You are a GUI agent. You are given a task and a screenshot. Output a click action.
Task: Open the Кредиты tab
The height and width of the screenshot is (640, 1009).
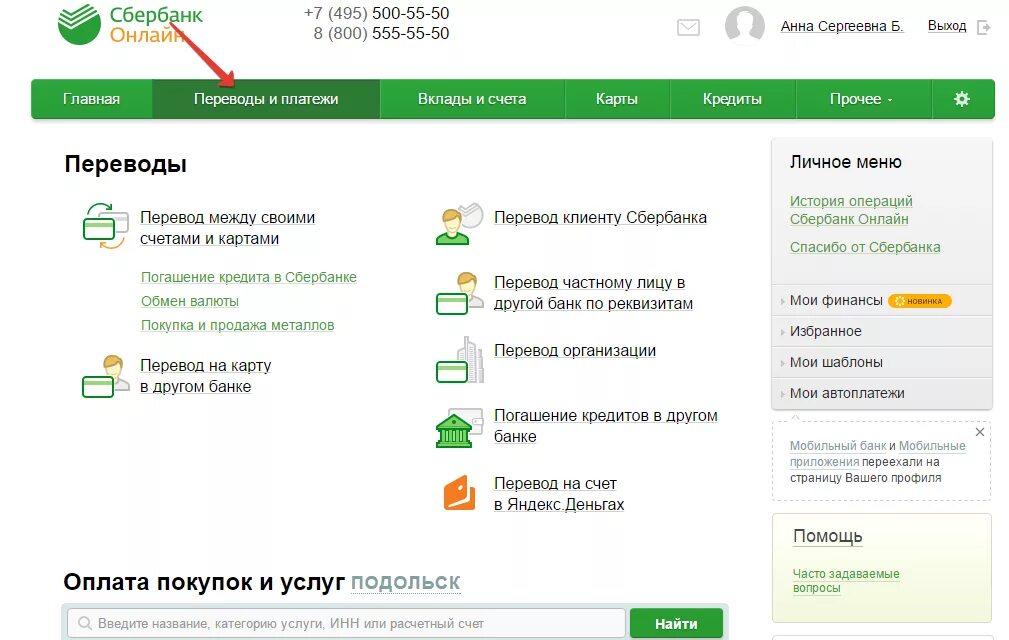click(732, 99)
